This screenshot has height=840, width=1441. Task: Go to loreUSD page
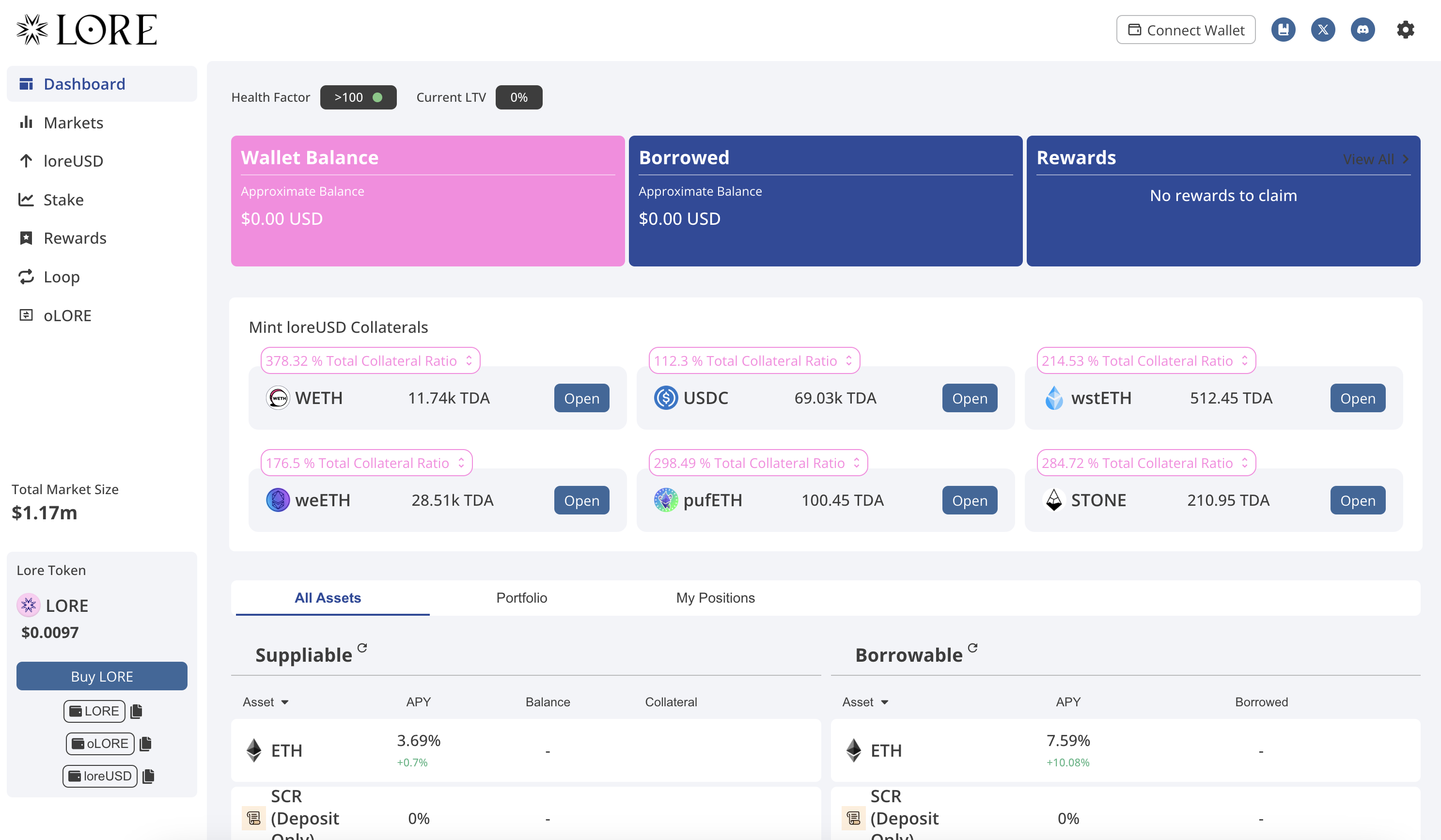[x=102, y=161]
